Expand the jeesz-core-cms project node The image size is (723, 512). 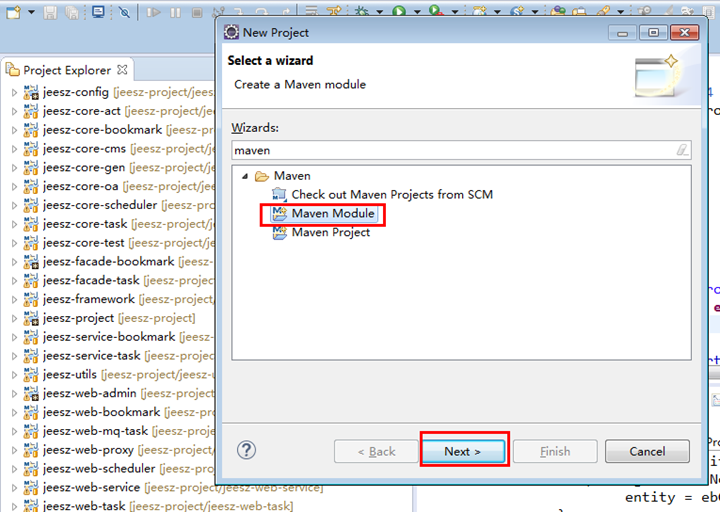click(x=14, y=149)
